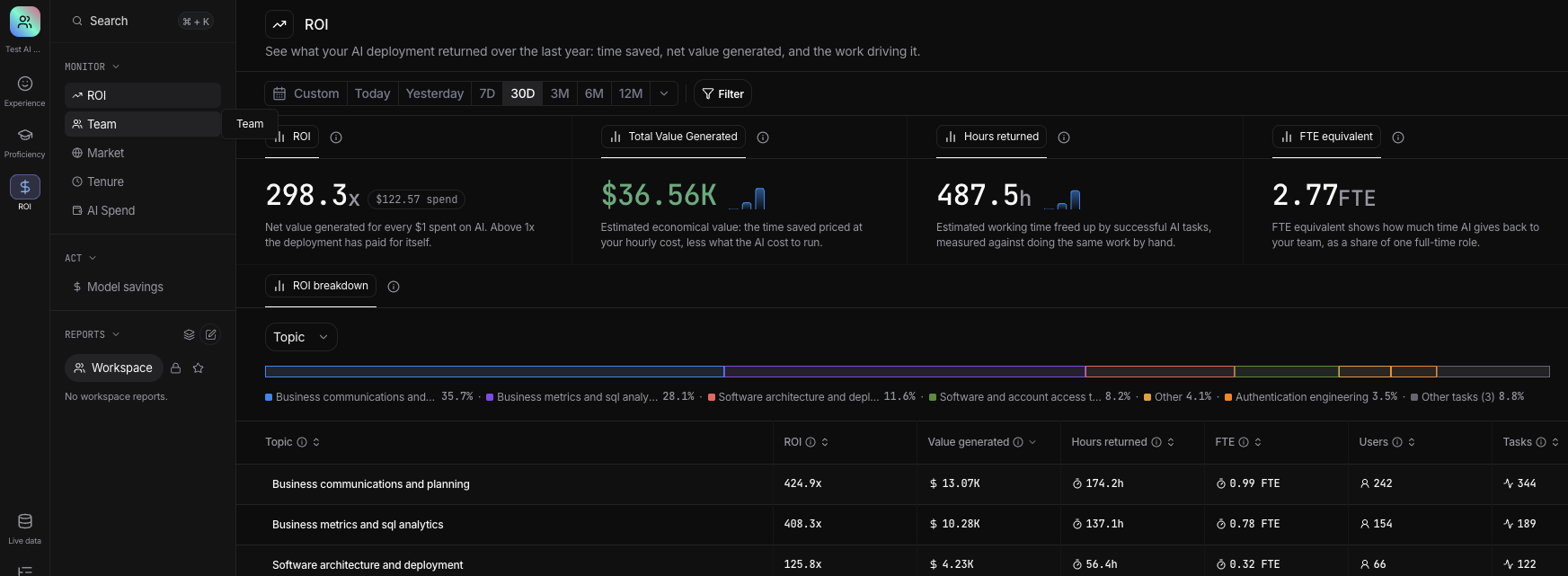Click the Test AI workspace logo

(25, 22)
